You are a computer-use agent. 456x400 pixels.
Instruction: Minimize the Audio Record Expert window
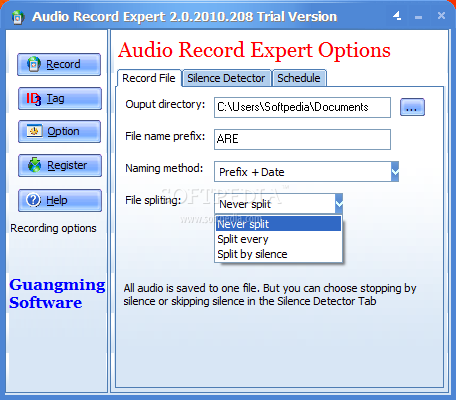(x=419, y=17)
